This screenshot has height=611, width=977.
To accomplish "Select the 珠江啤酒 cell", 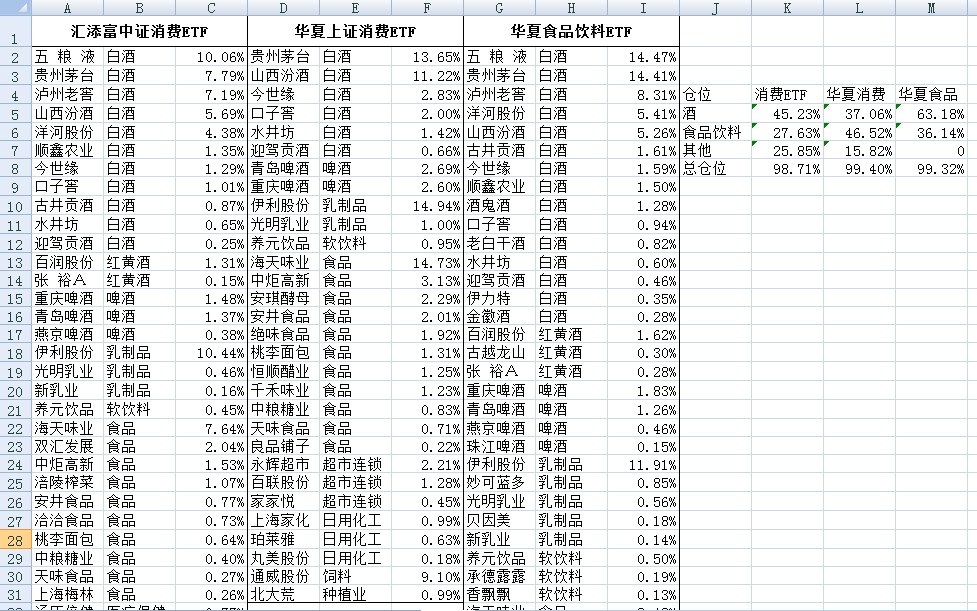I will coord(500,447).
